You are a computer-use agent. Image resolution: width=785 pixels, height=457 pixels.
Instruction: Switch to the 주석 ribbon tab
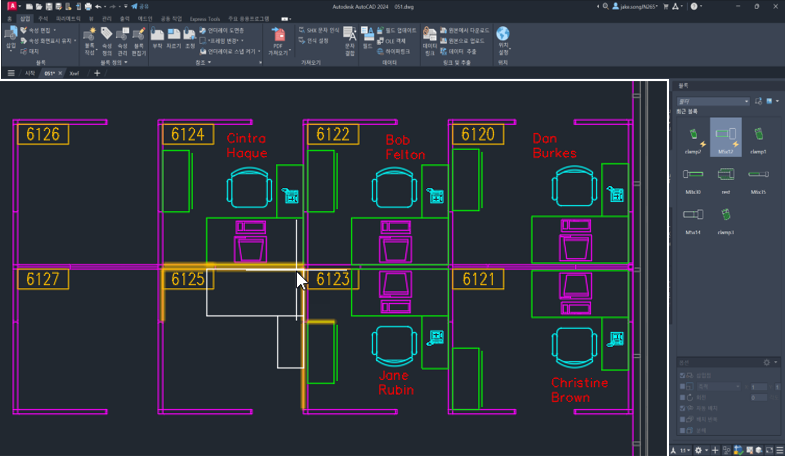tap(43, 19)
